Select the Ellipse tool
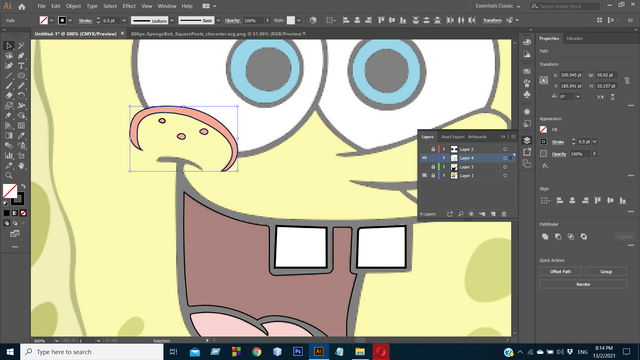 click(21, 76)
